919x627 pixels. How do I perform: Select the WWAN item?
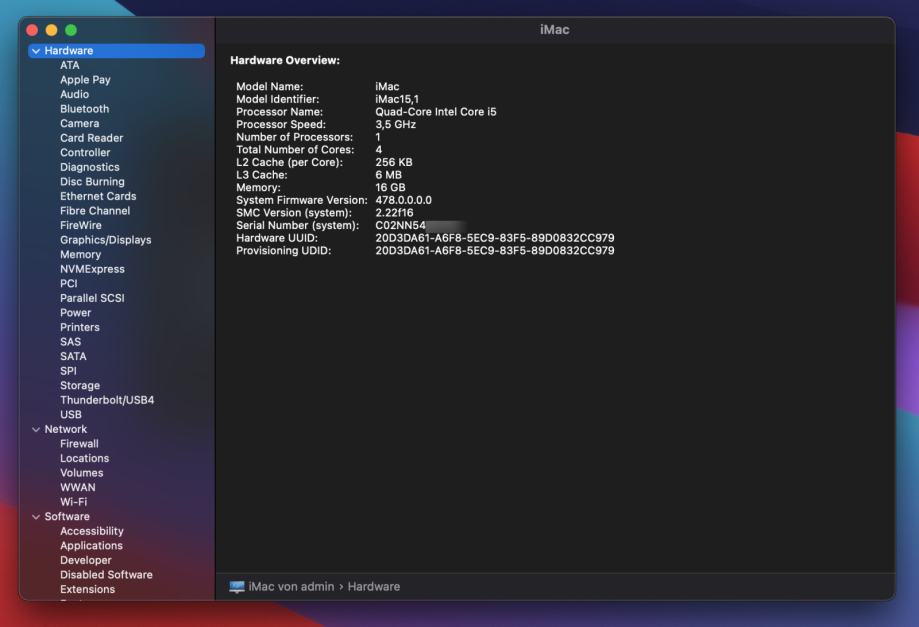click(x=77, y=488)
